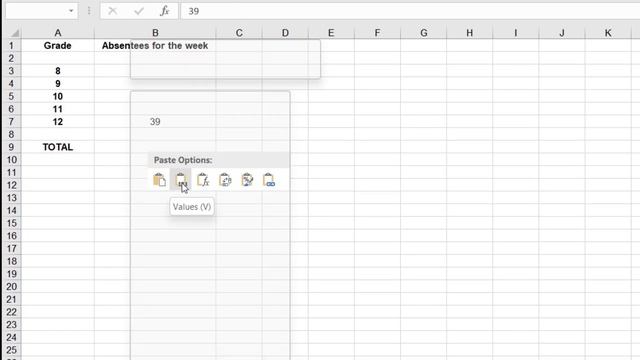Select column G header
The height and width of the screenshot is (360, 640).
click(424, 33)
